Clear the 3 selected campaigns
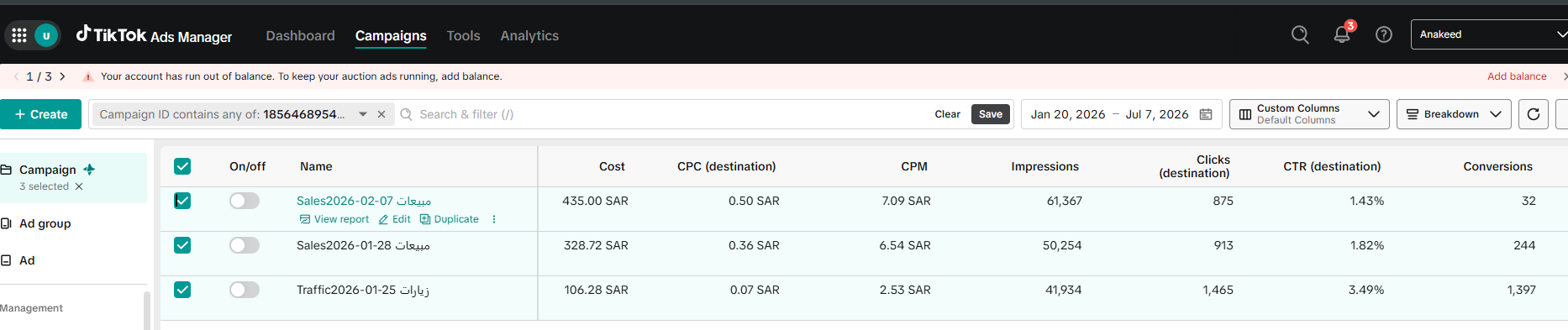 (x=79, y=186)
